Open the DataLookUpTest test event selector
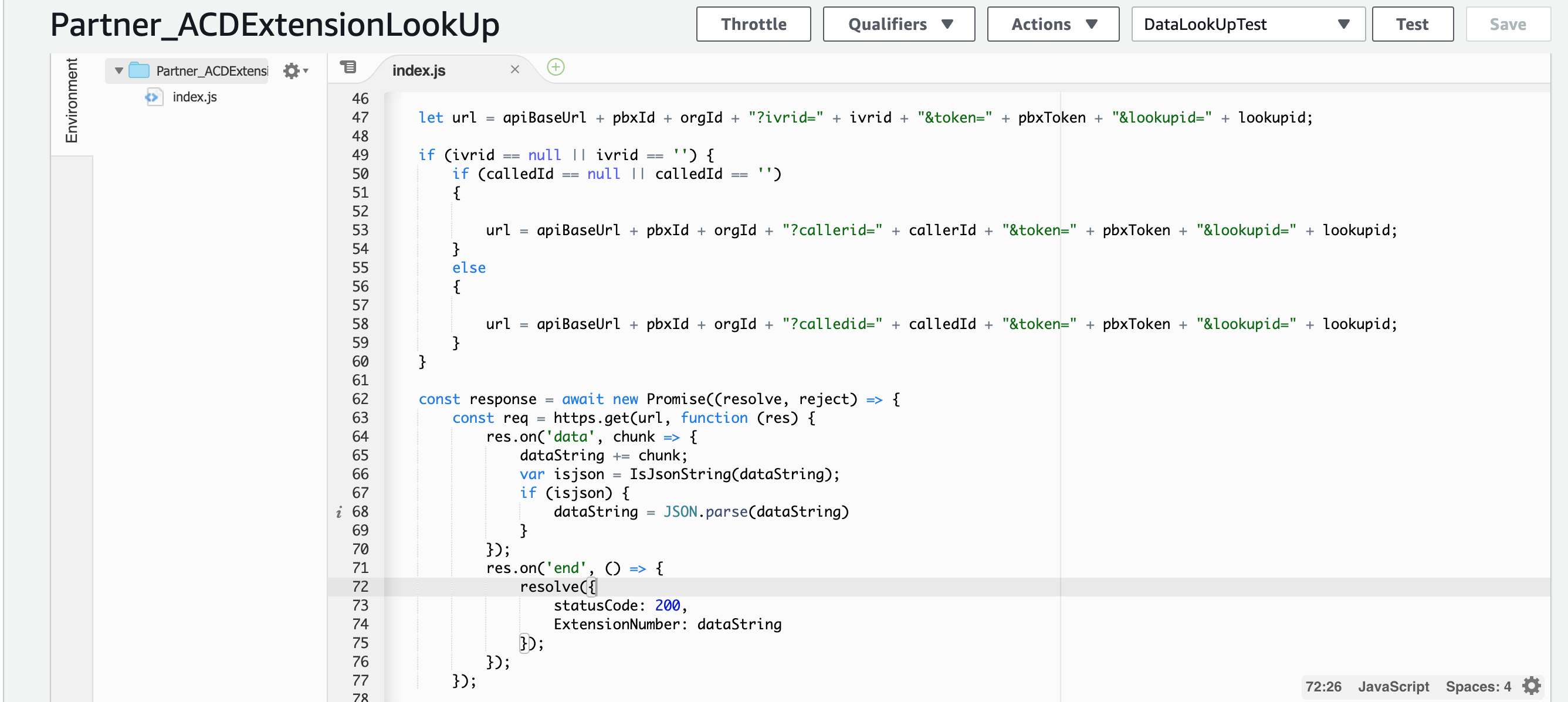1568x702 pixels. click(1248, 24)
